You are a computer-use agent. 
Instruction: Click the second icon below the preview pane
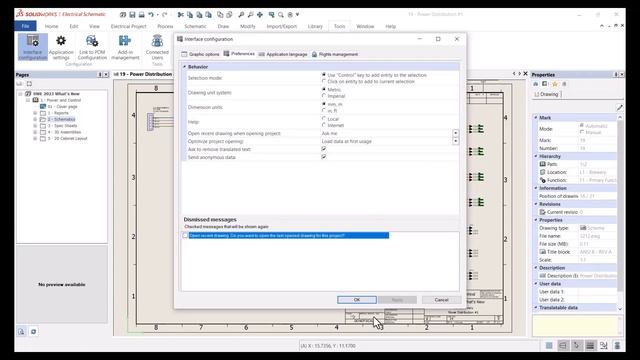click(33, 331)
